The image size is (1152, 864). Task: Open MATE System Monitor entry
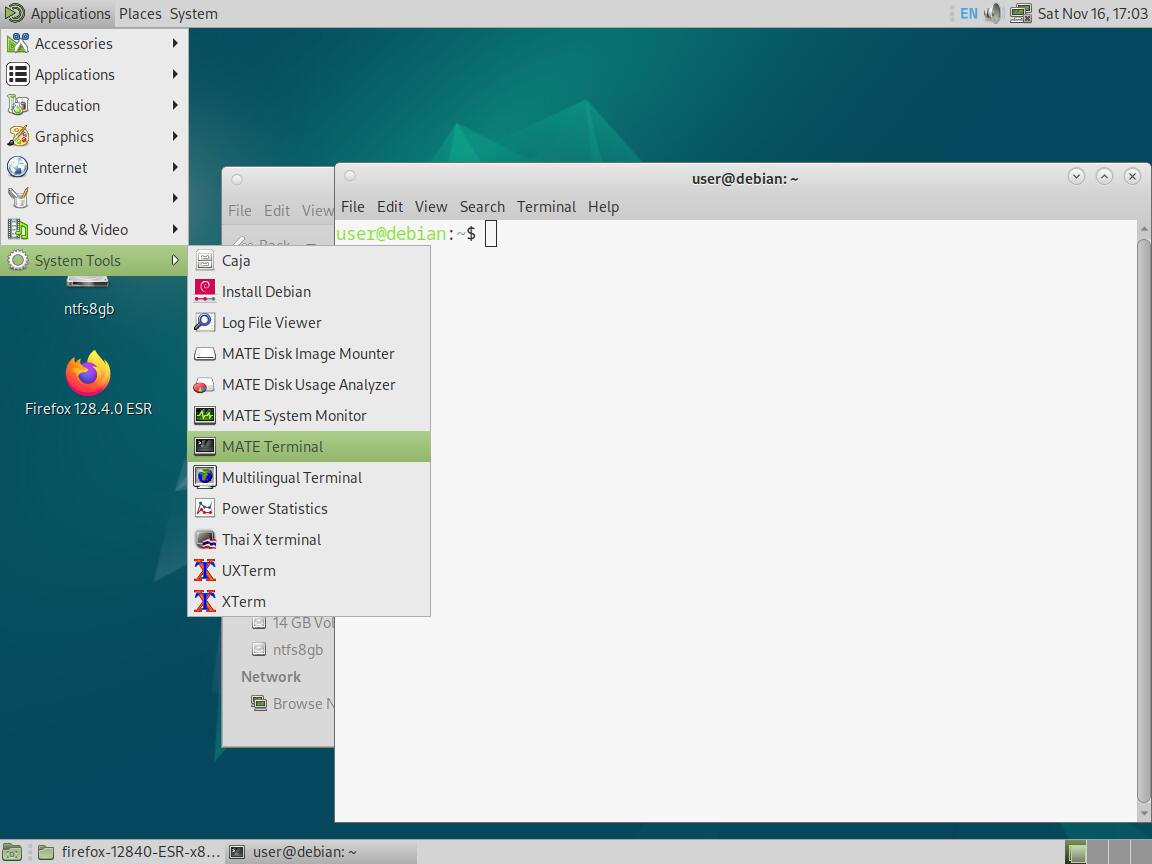pyautogui.click(x=293, y=415)
